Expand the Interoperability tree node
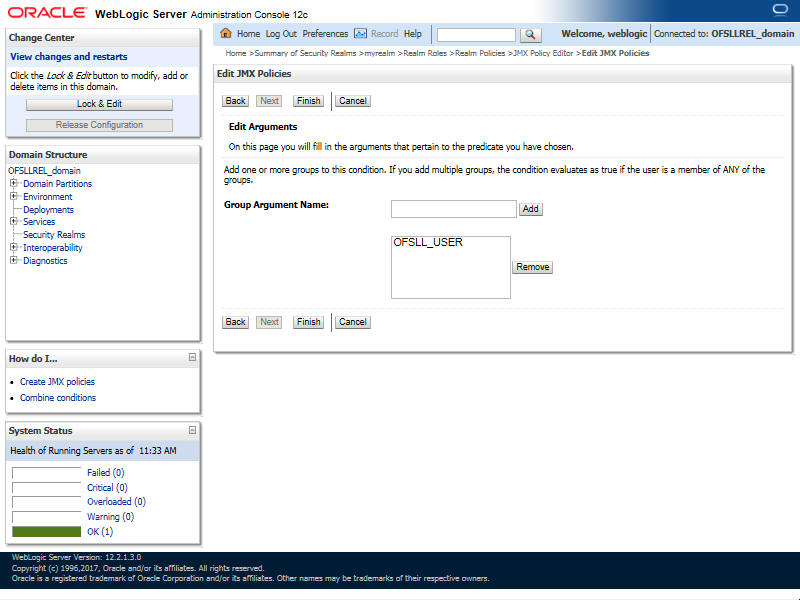This screenshot has height=600, width=800. 14,247
